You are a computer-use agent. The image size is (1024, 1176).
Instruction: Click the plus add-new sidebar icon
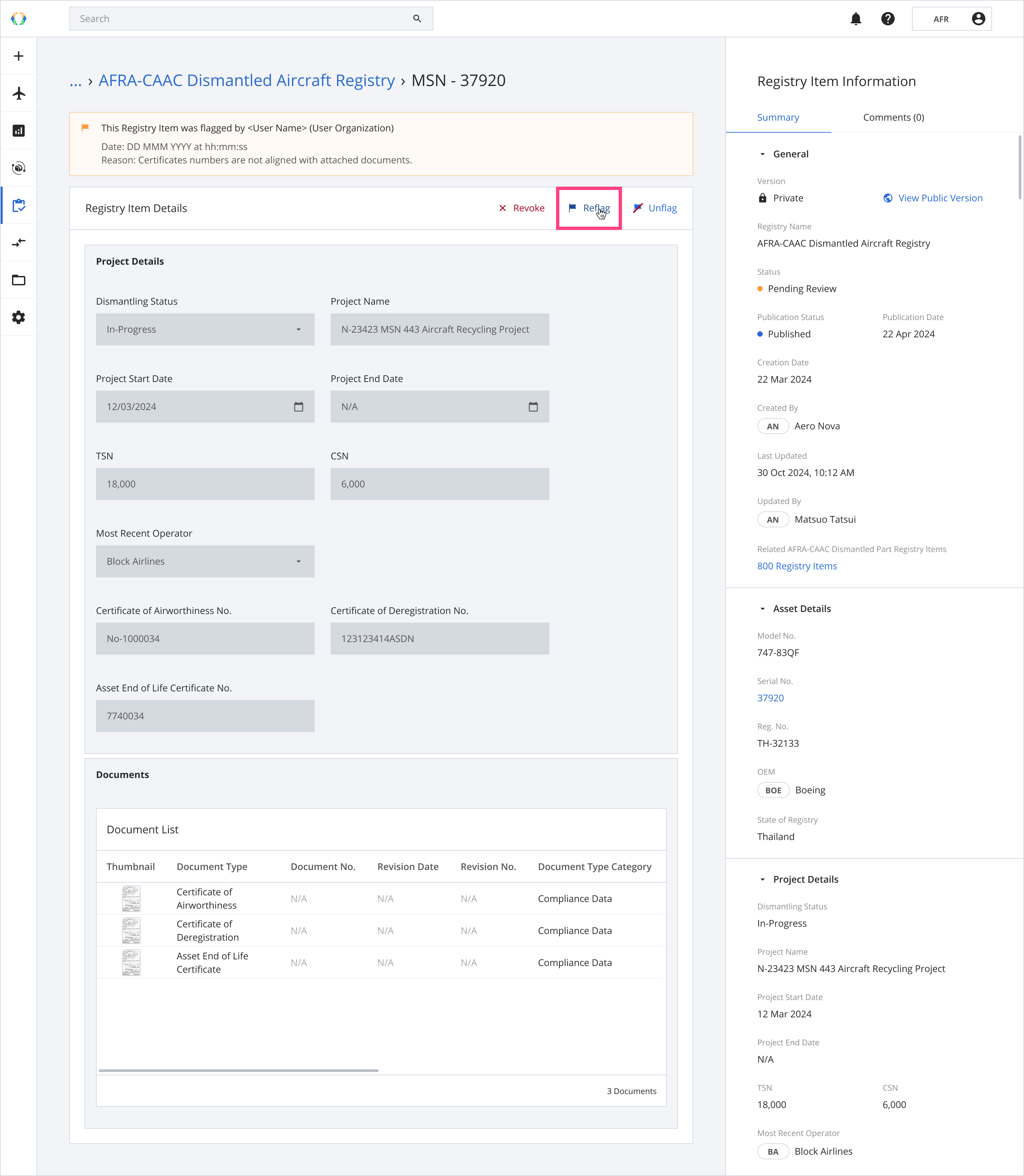[x=18, y=56]
